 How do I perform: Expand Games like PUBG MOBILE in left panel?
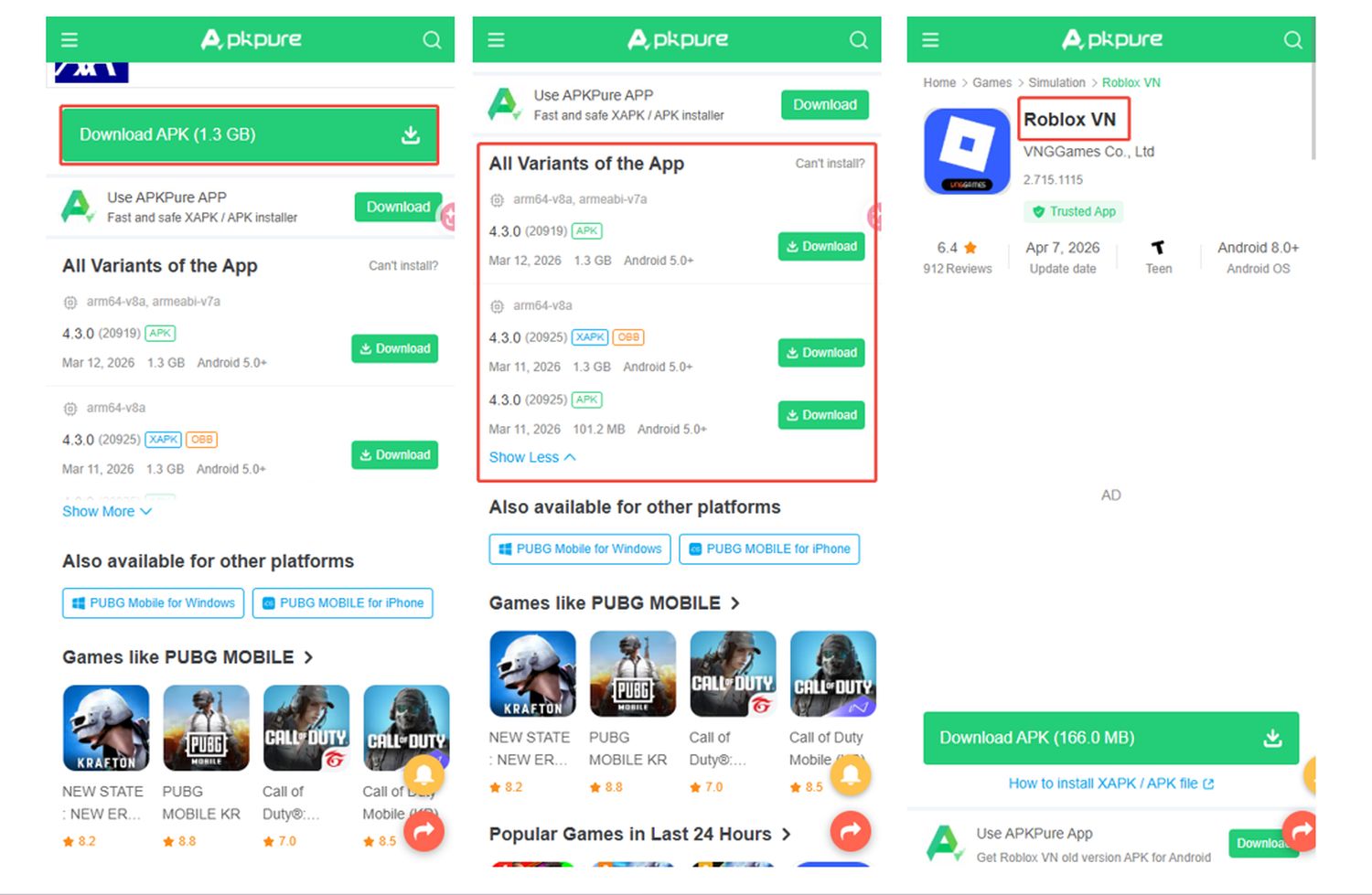pos(188,657)
